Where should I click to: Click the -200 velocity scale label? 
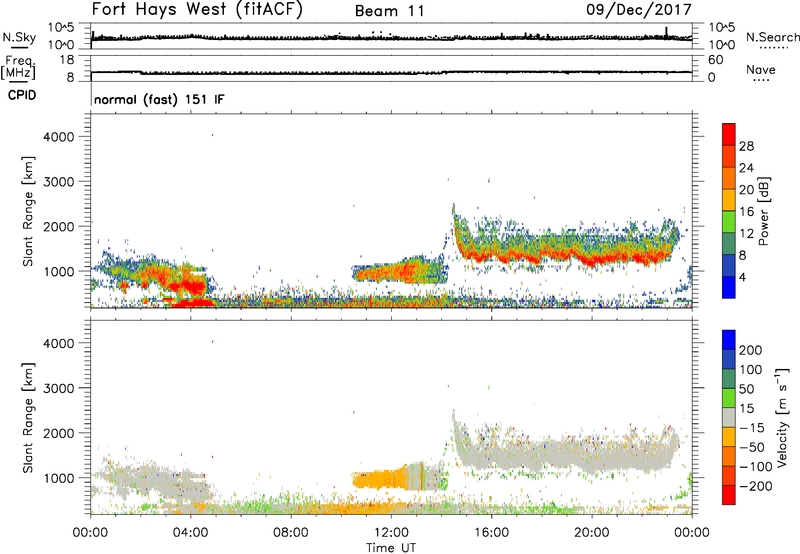point(756,486)
